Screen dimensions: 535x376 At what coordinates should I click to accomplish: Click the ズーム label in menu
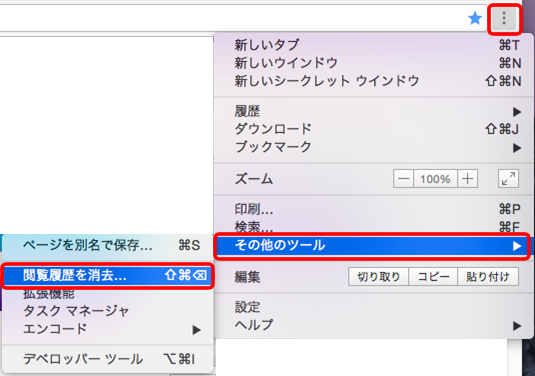click(254, 179)
